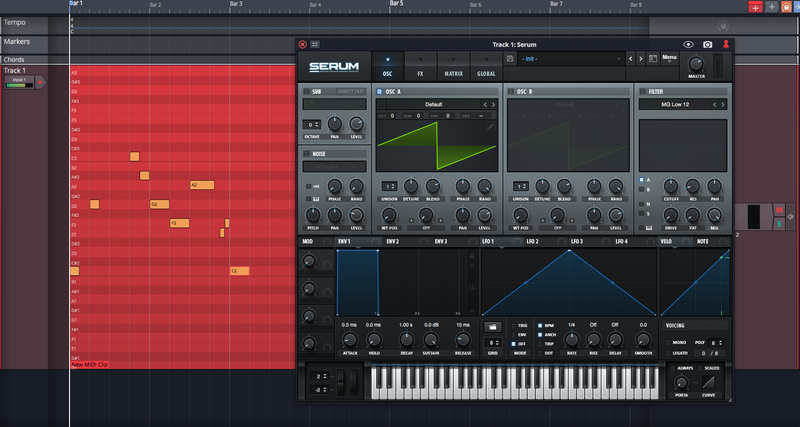Toggle filter keytrack piano icon
This screenshot has width=800, height=427.
649,228
